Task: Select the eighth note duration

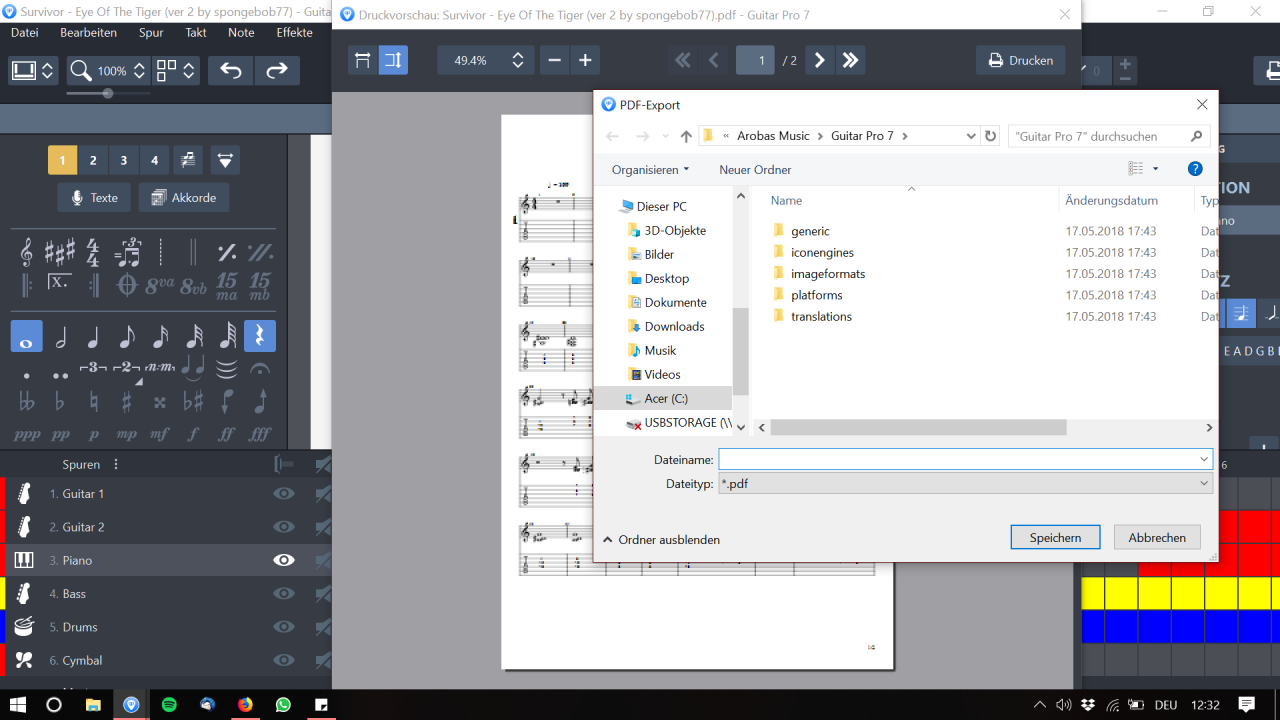Action: pyautogui.click(x=127, y=337)
